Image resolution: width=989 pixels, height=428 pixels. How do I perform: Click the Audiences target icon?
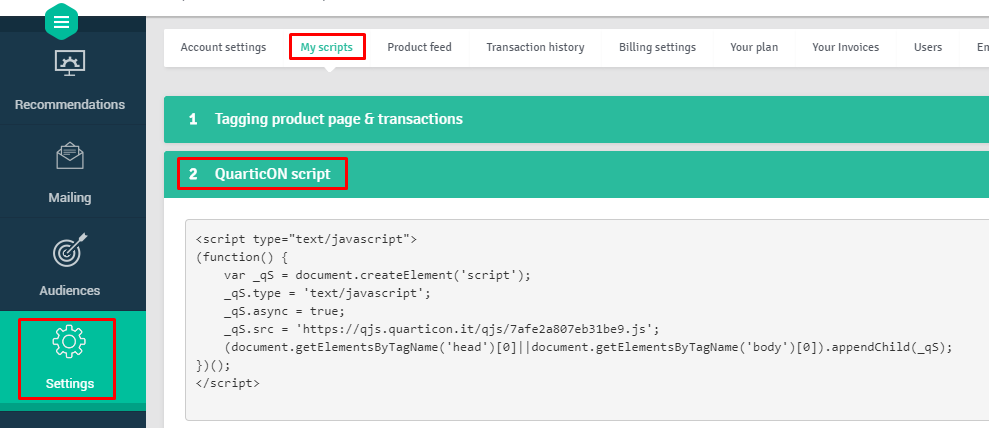point(70,250)
